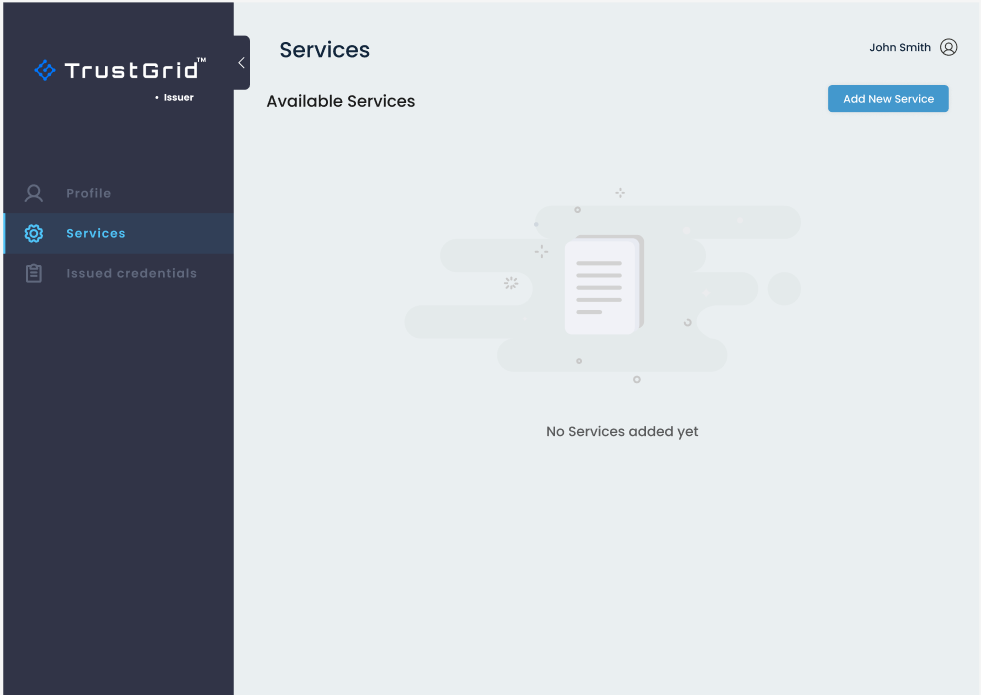Viewport: 981px width, 695px height.
Task: Click the Services gear icon in sidebar
Action: click(34, 233)
